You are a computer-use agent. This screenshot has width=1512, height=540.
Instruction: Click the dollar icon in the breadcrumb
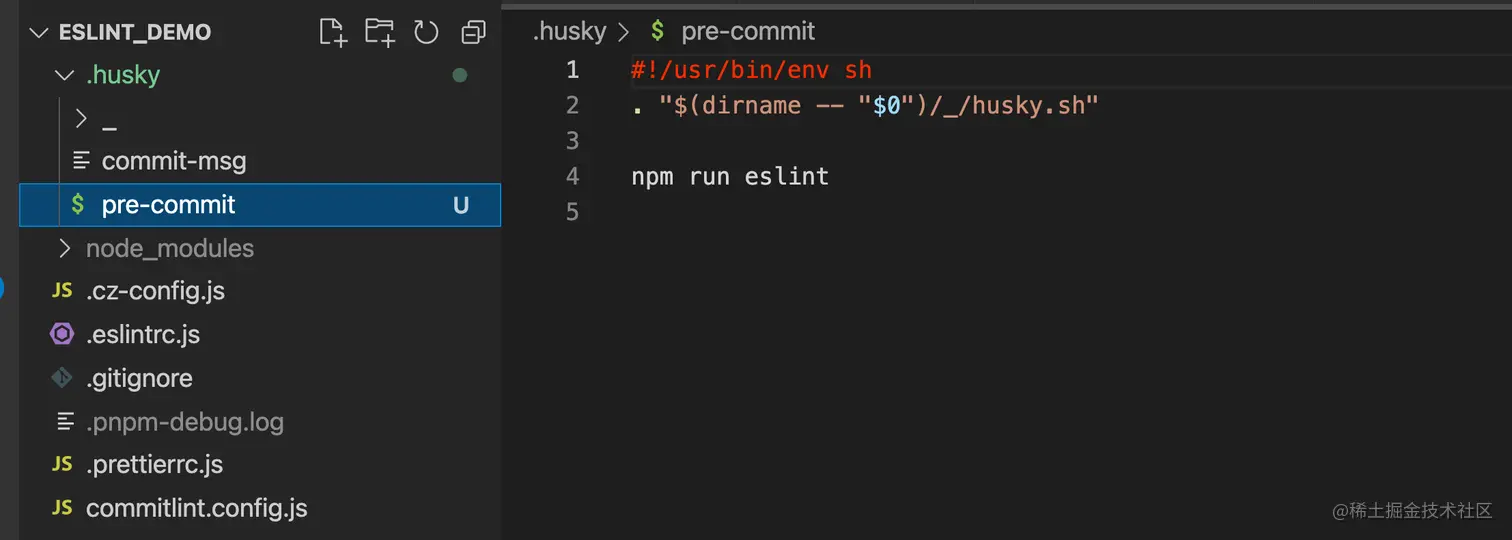point(657,31)
